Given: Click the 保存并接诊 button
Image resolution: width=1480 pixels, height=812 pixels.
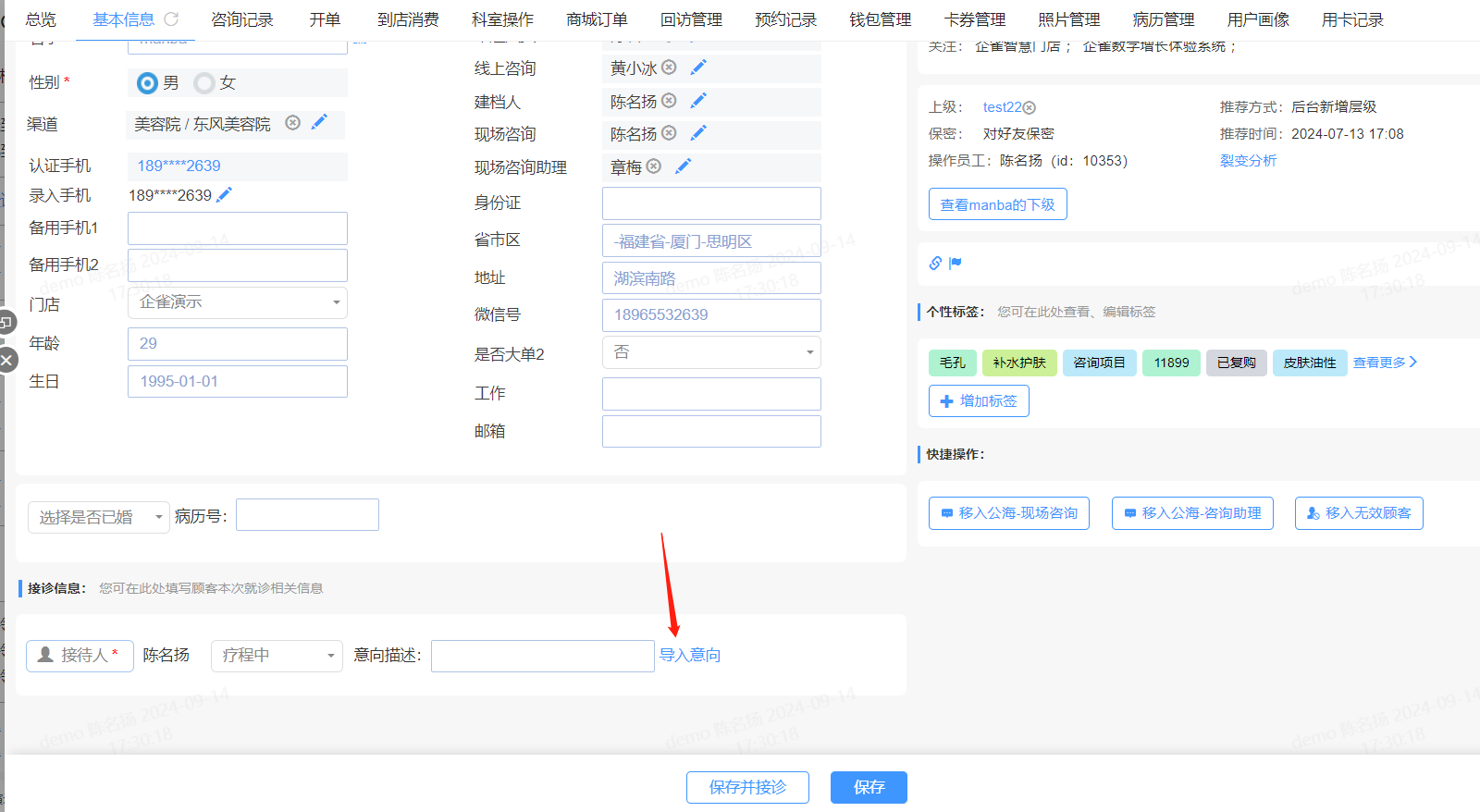Looking at the screenshot, I should (747, 787).
